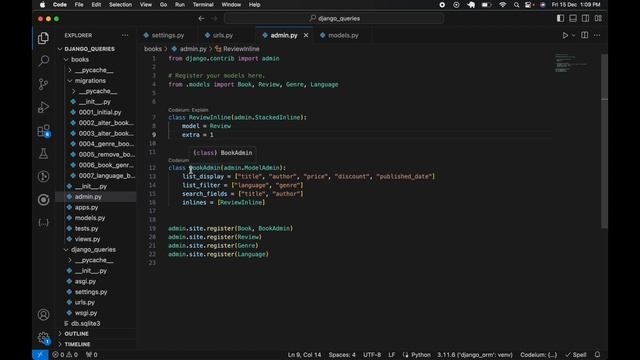This screenshot has width=640, height=360.
Task: Open Explorer views and more actions ellipsis
Action: (x=125, y=36)
